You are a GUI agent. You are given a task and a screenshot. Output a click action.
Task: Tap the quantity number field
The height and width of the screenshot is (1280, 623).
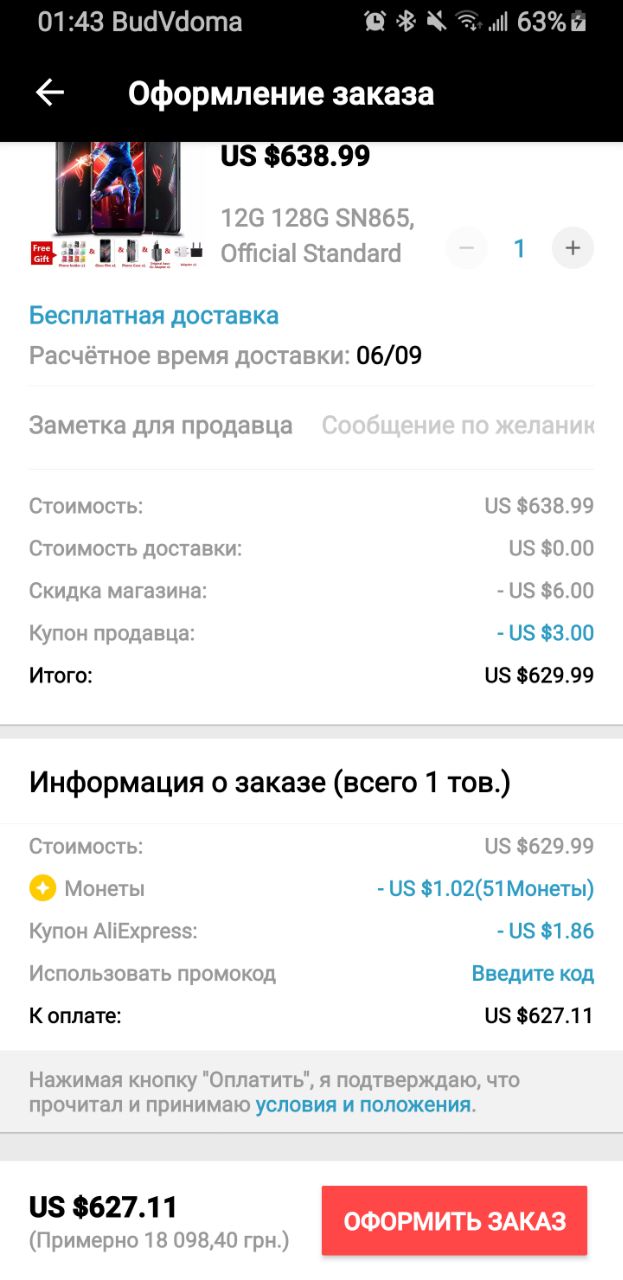519,248
